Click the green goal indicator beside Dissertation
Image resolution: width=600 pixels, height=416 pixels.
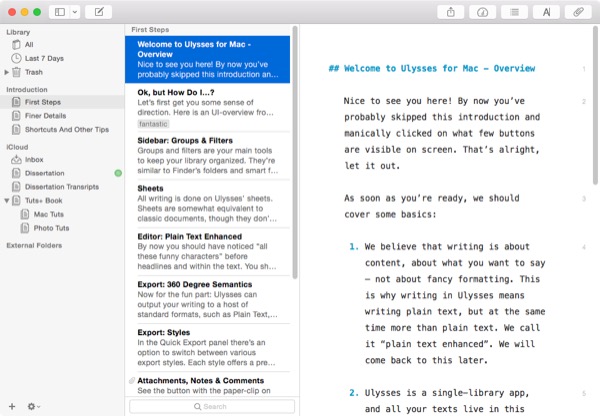(x=118, y=173)
